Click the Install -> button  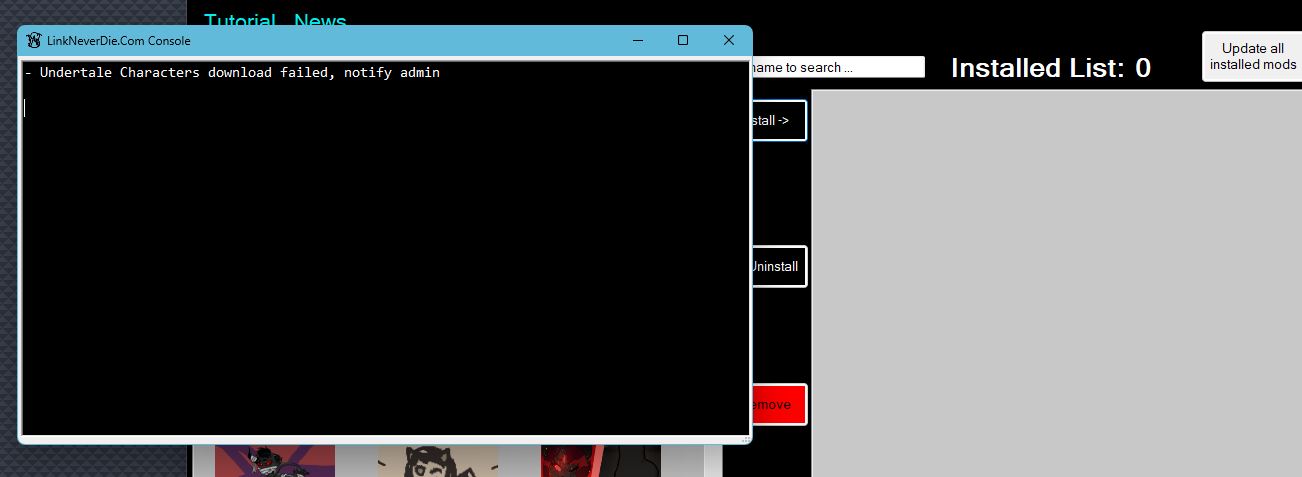pos(778,120)
